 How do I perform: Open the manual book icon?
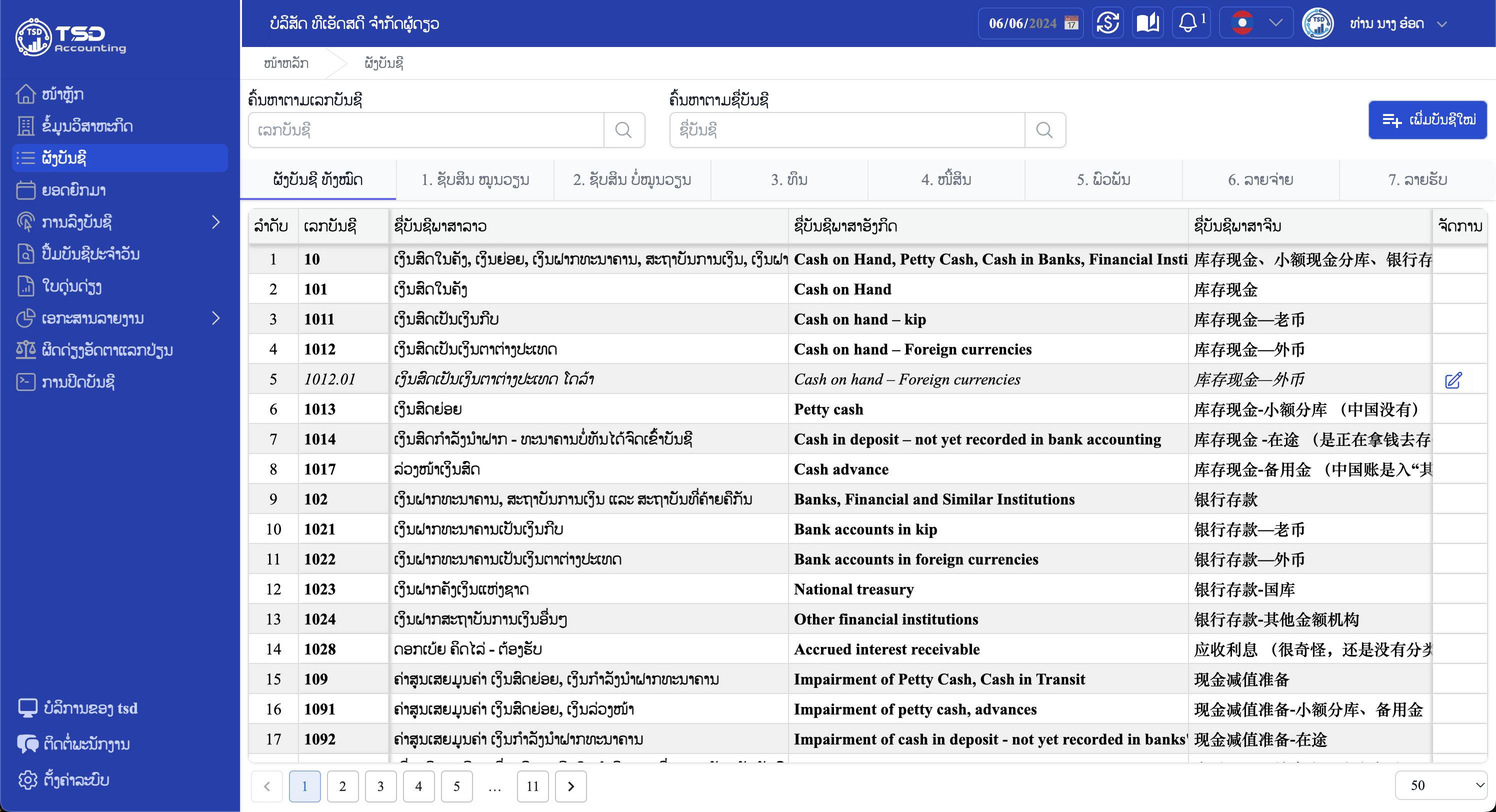click(x=1147, y=23)
